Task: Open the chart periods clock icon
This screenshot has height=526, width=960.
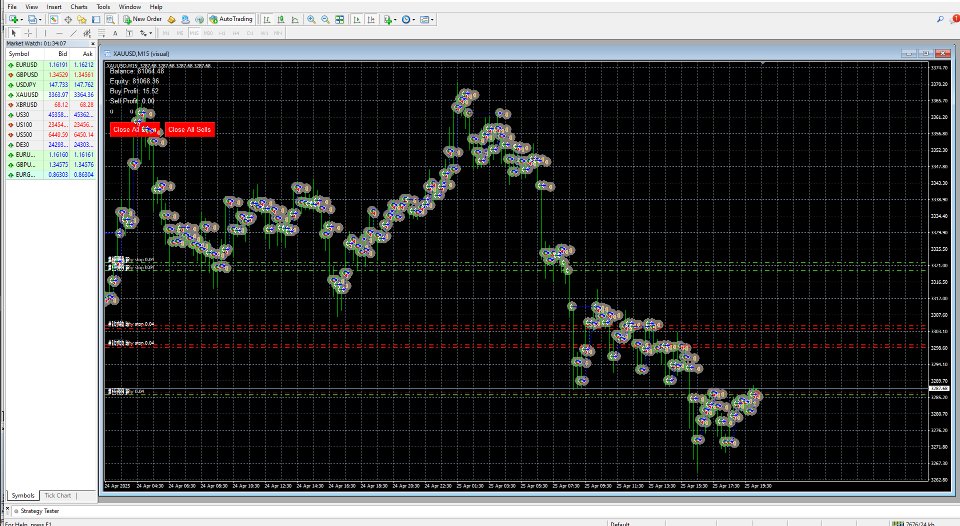Action: pos(405,20)
